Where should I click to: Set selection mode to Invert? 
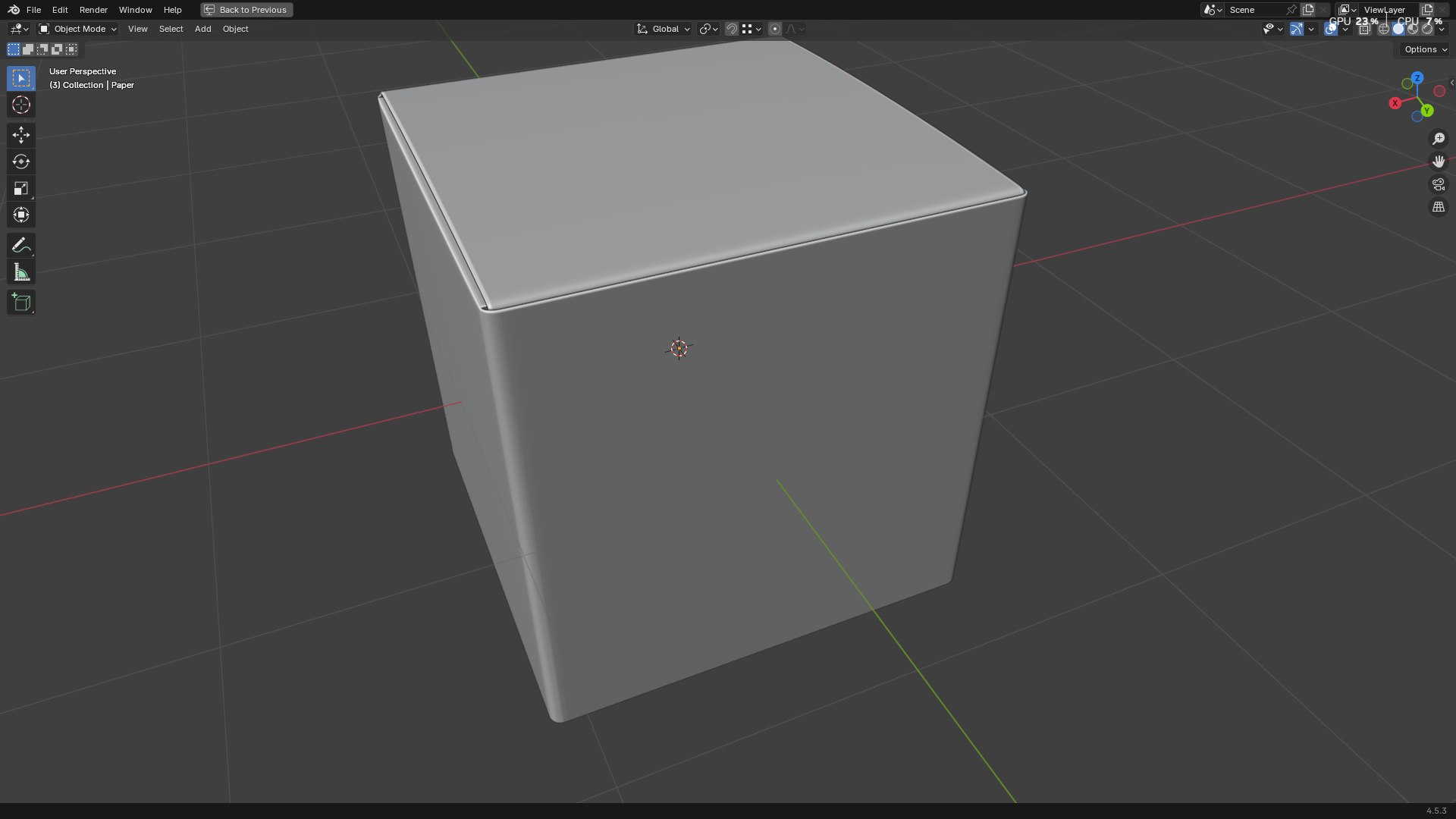(x=57, y=49)
